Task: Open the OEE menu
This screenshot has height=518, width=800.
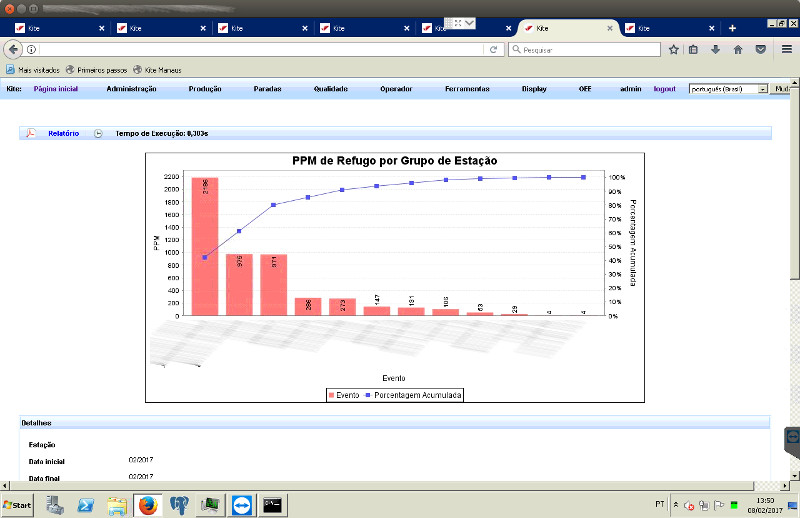Action: pos(585,89)
